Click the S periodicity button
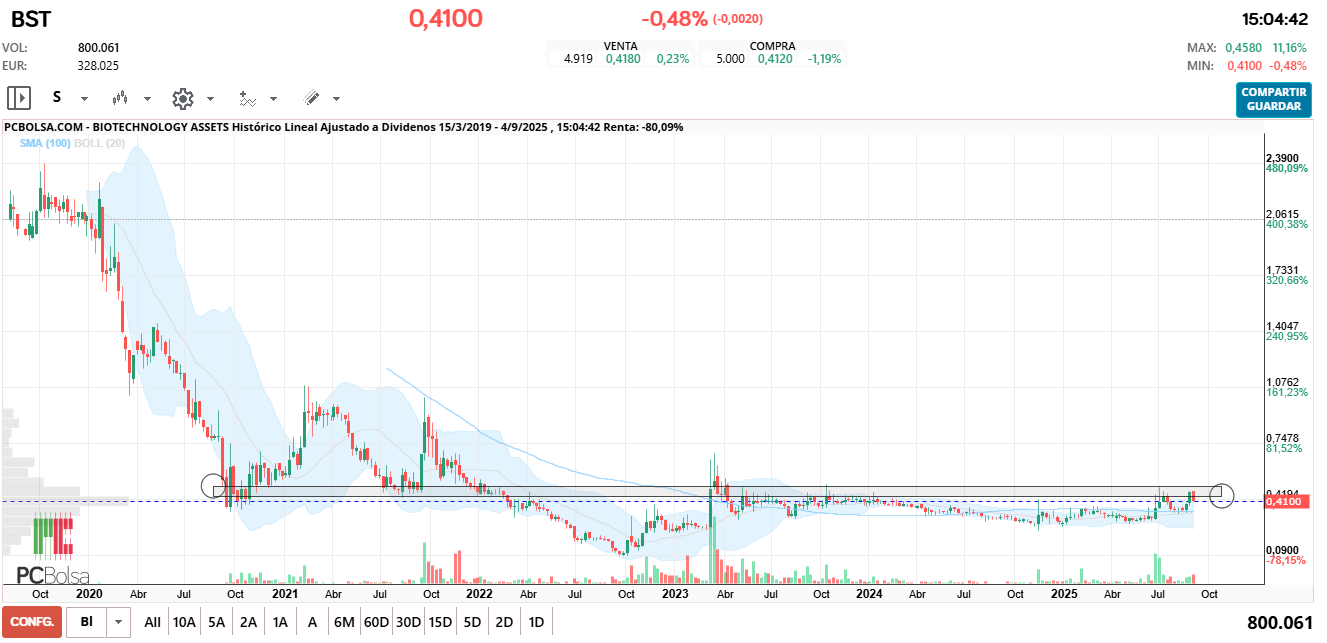1327x643 pixels. coord(57,97)
